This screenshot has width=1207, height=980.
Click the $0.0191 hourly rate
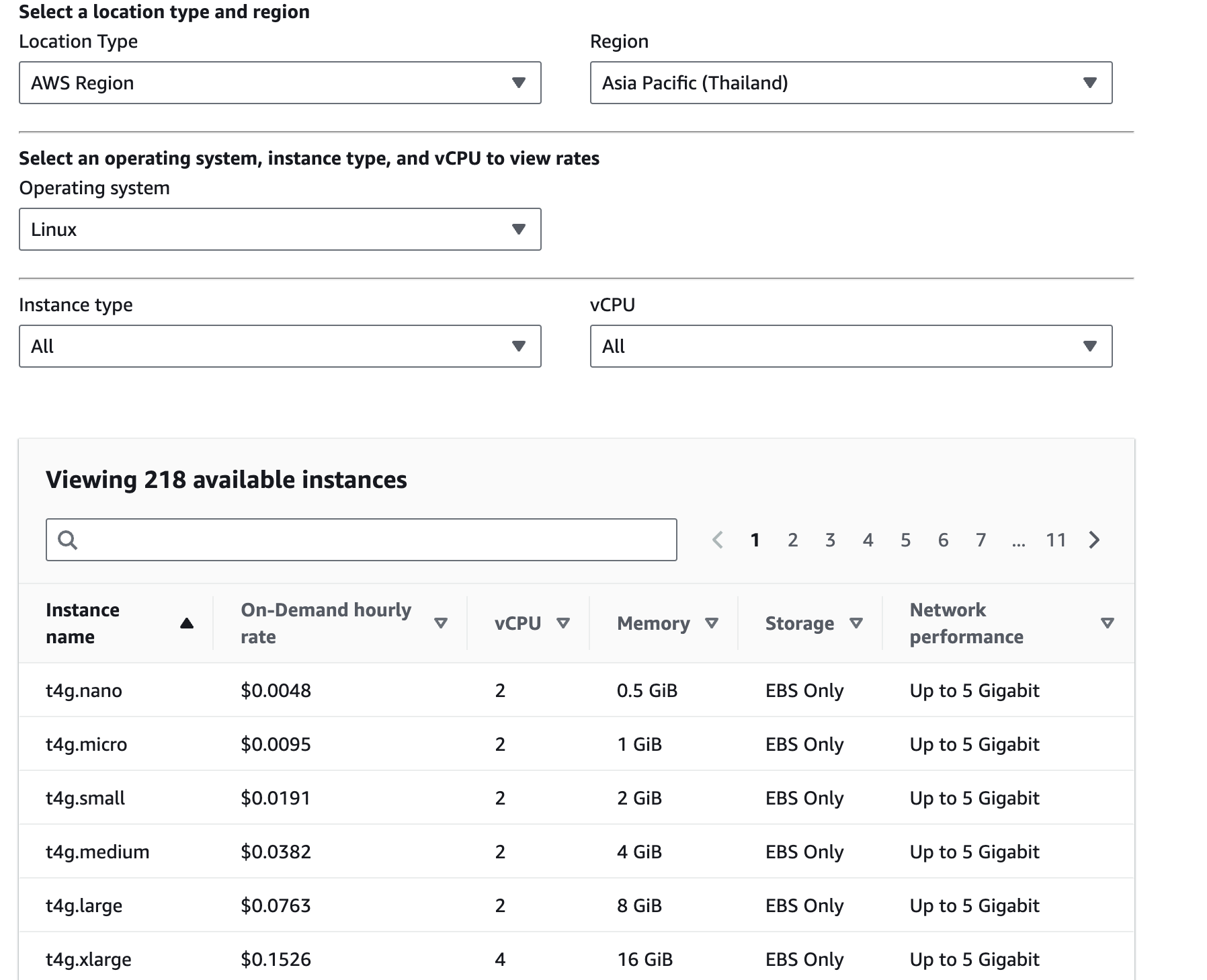point(276,798)
